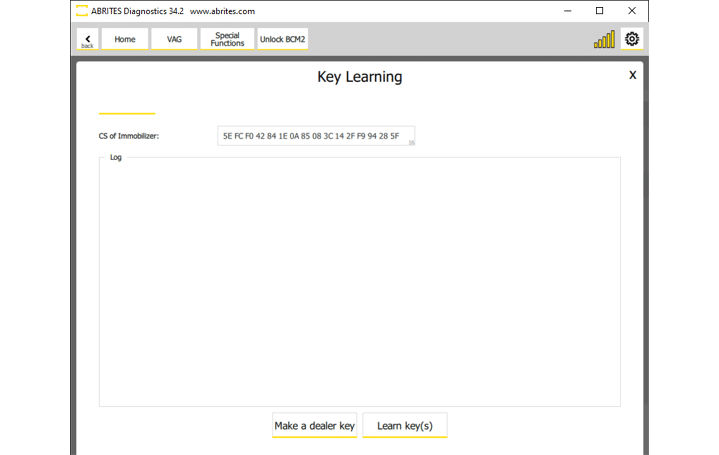Viewport: 719px width, 455px height.
Task: Maximize the ABRITES Diagnostics window
Action: point(599,11)
